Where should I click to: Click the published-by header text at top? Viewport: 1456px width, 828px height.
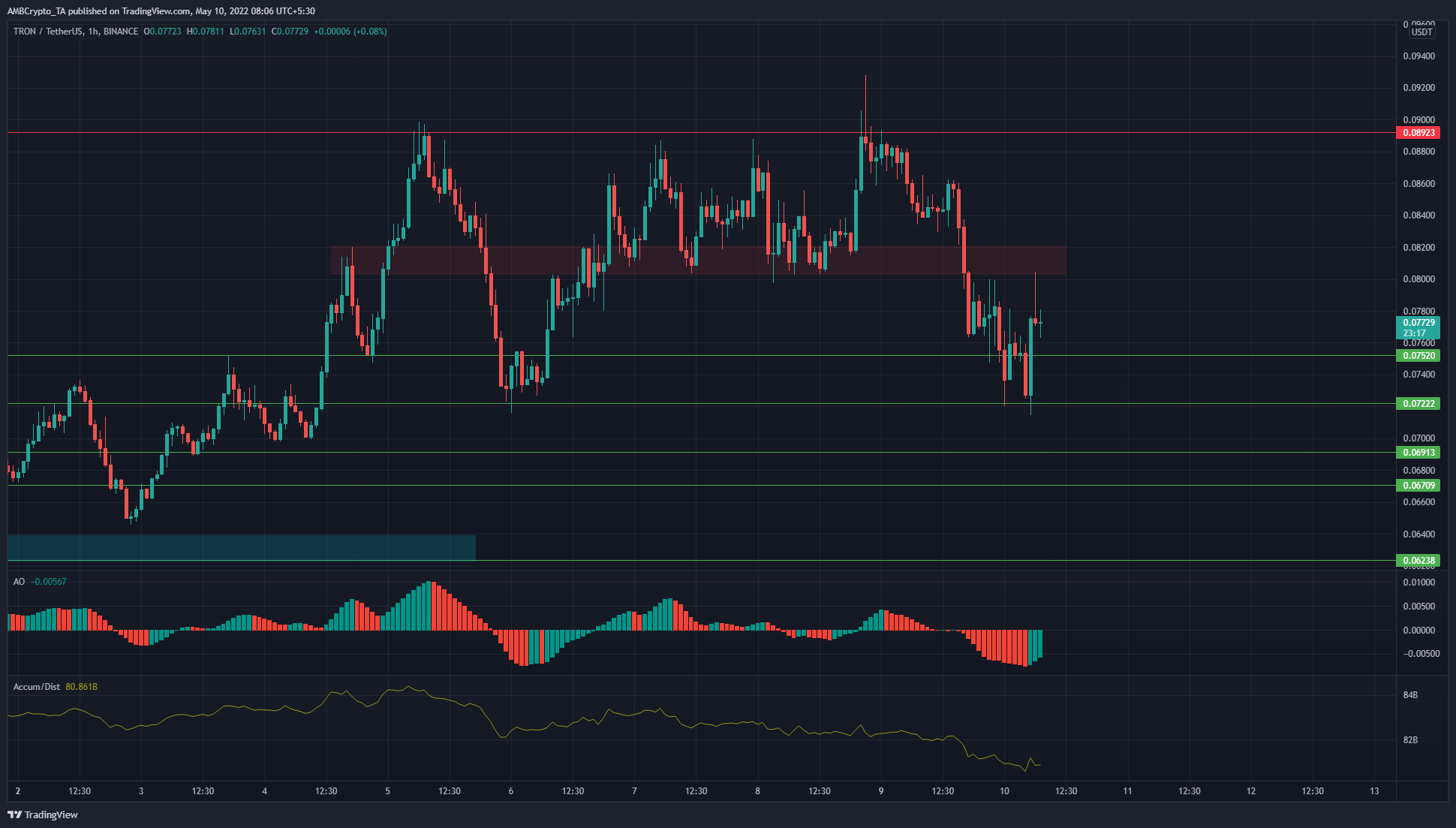click(161, 11)
